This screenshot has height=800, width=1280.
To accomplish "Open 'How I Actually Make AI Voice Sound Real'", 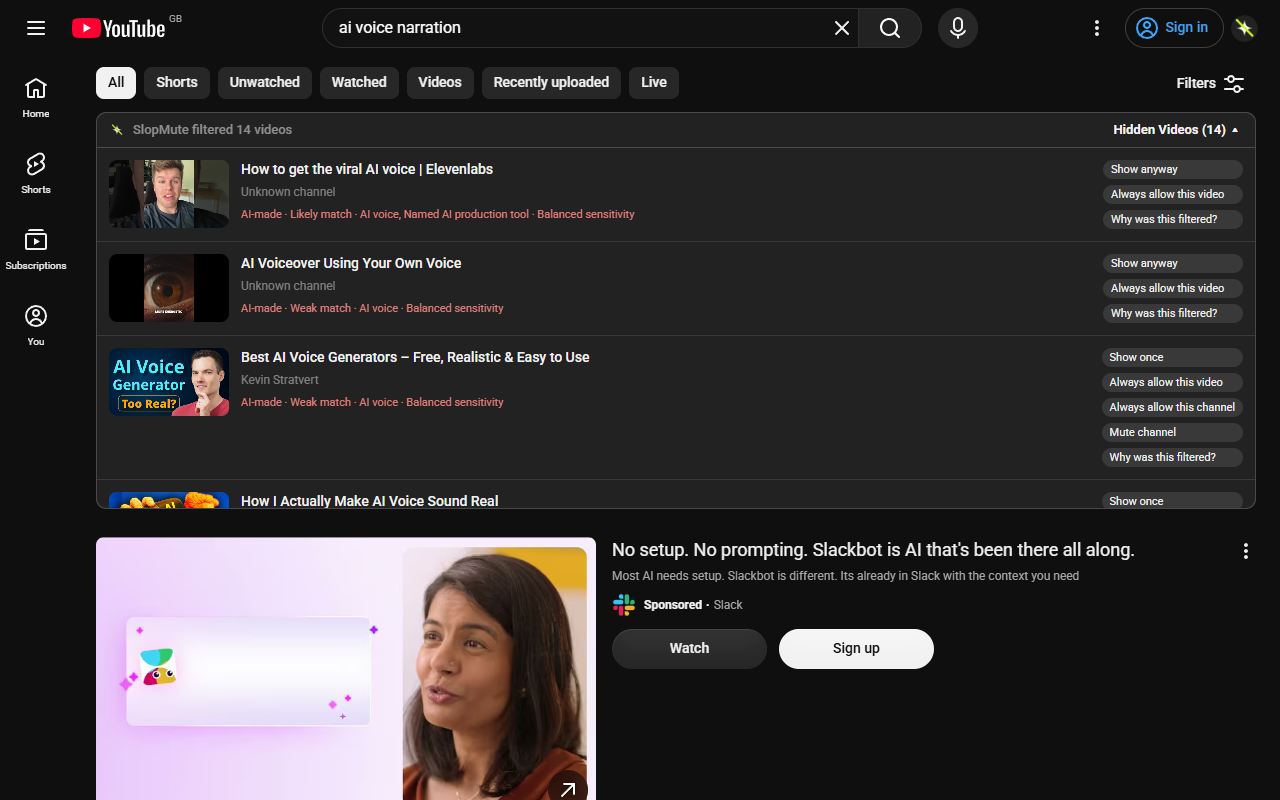I will pos(370,501).
